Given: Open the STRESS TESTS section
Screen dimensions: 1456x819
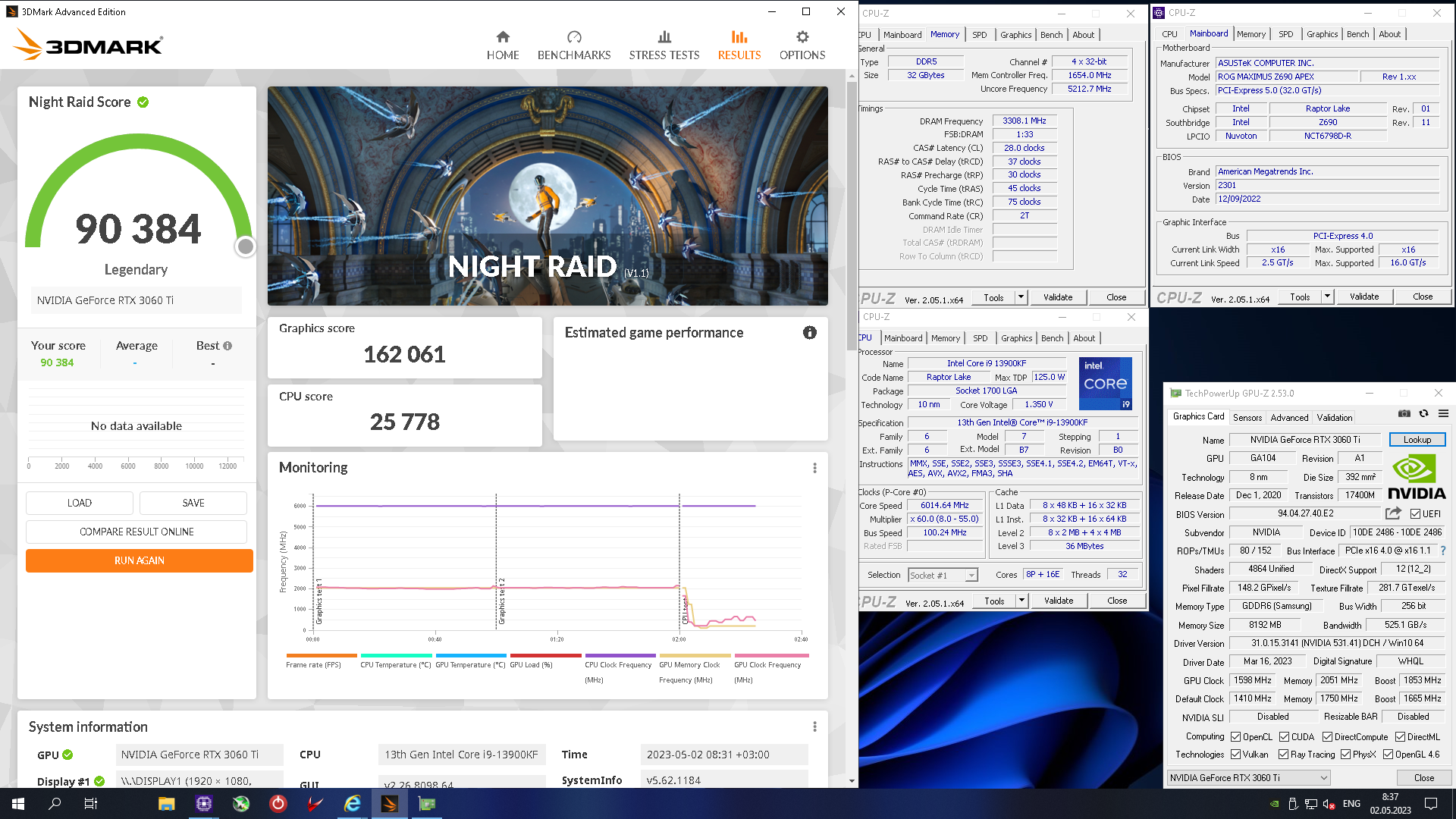Looking at the screenshot, I should [x=664, y=45].
